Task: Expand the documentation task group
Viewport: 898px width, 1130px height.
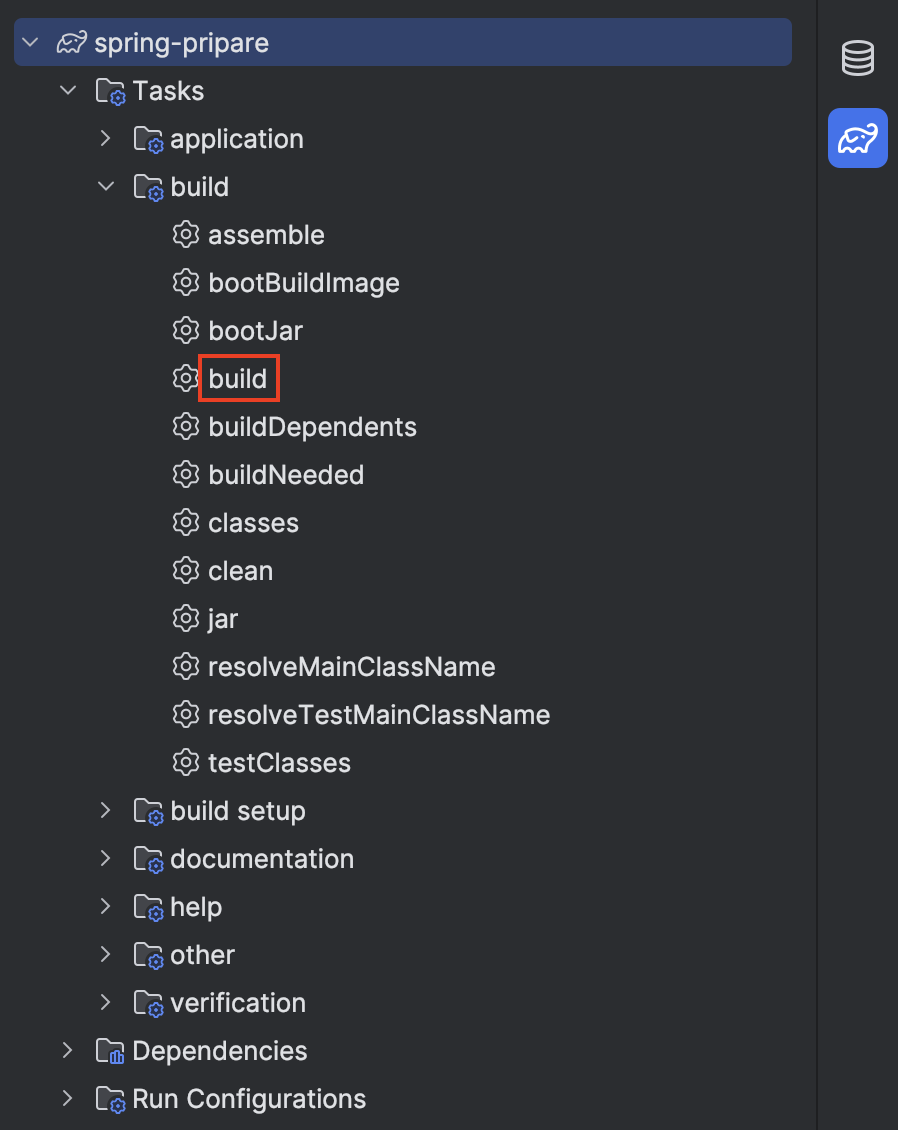Action: click(x=106, y=859)
